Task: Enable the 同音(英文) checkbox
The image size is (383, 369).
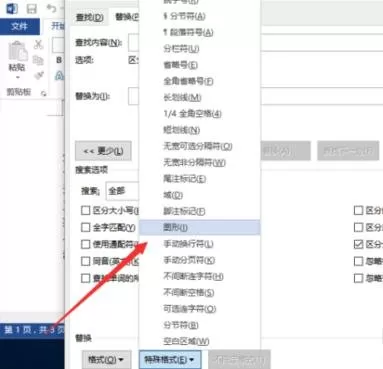Action: coord(86,261)
